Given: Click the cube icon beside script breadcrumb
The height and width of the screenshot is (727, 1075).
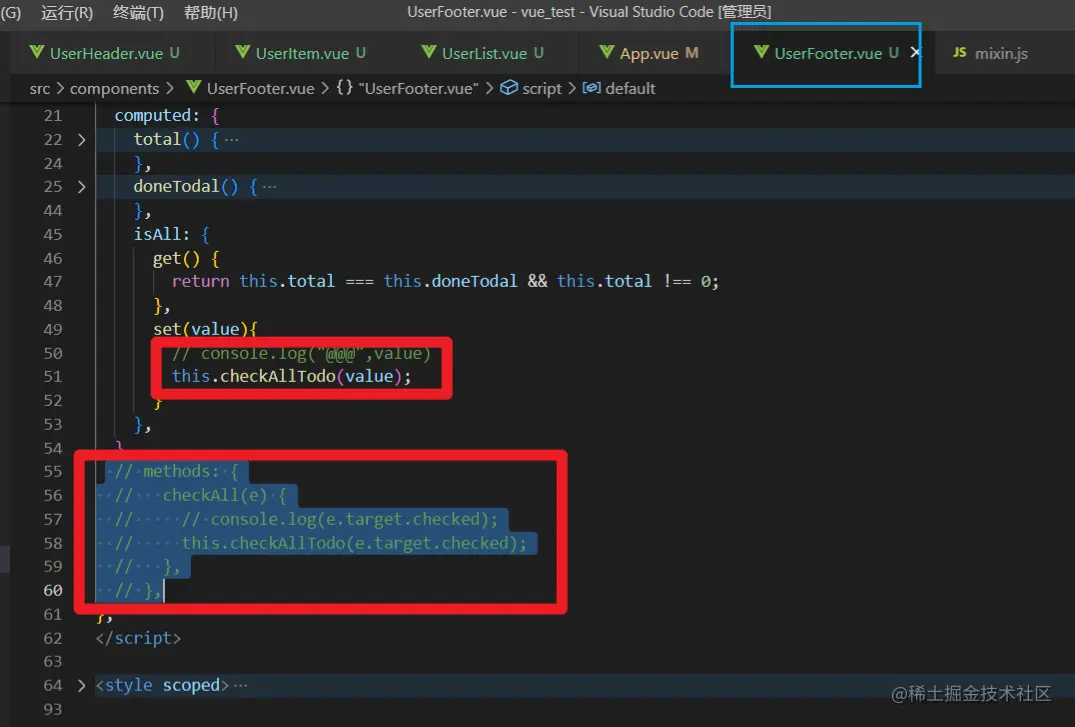Looking at the screenshot, I should (509, 88).
